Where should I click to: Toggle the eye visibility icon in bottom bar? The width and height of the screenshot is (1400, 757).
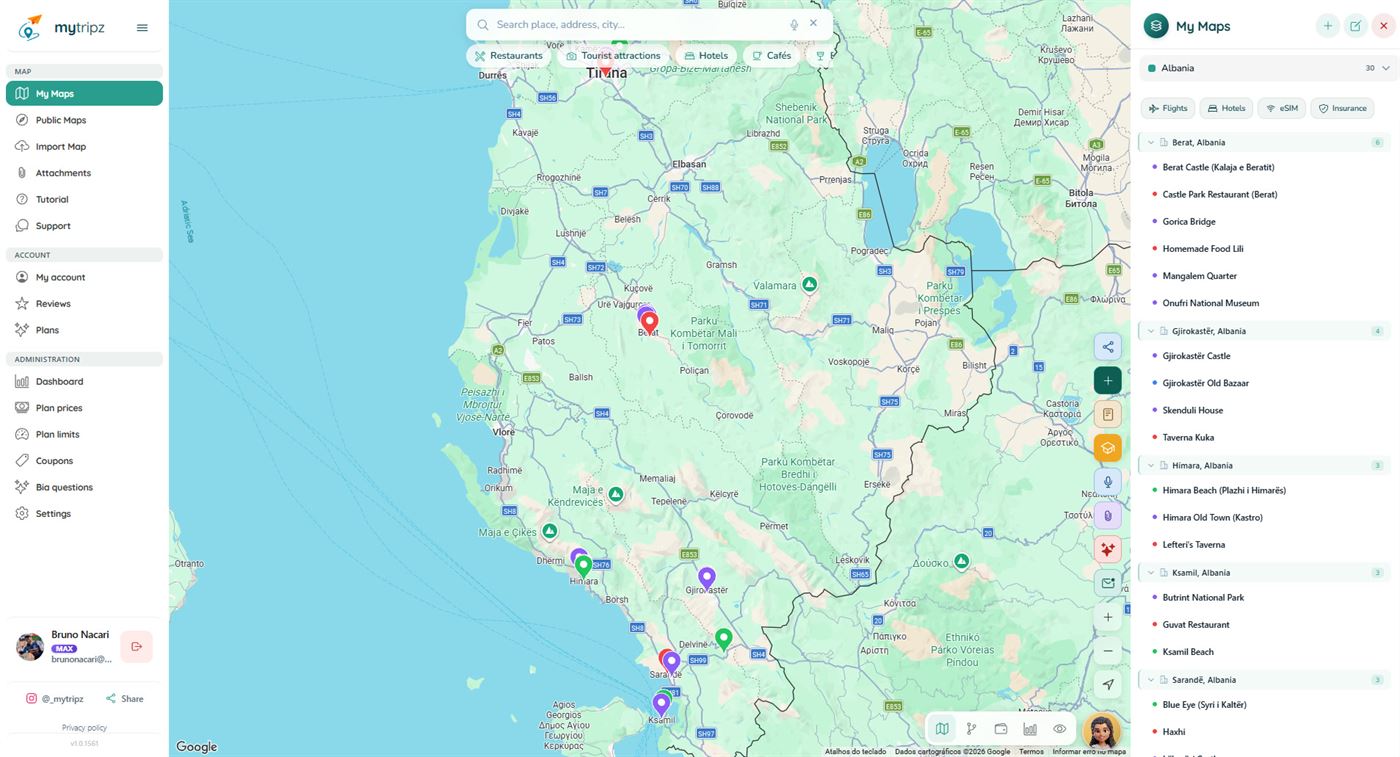tap(1060, 729)
